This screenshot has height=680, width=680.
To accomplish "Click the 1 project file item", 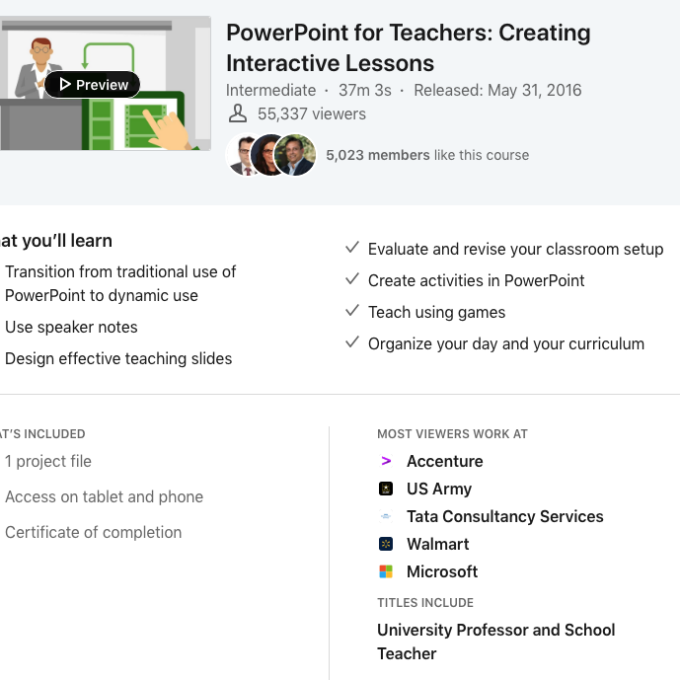I will [48, 461].
